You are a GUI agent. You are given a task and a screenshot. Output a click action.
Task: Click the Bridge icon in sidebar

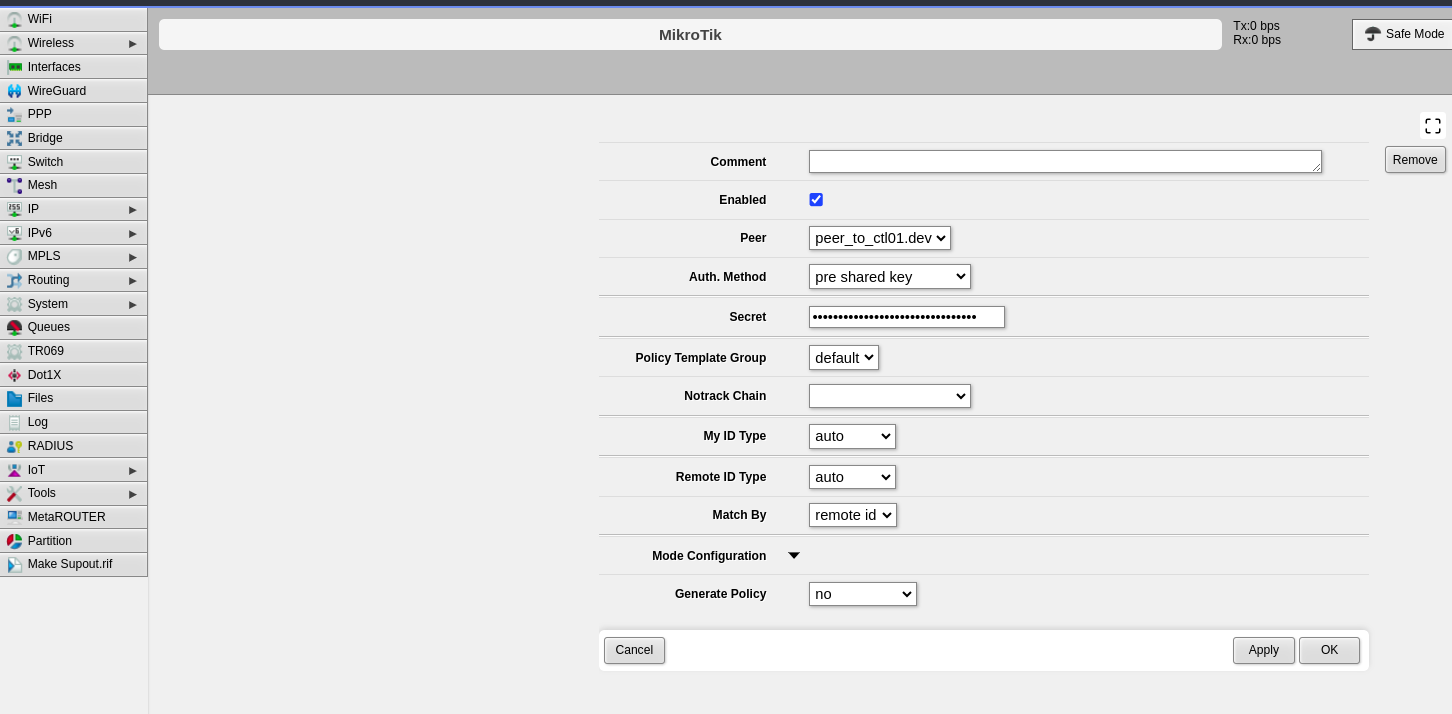[14, 138]
